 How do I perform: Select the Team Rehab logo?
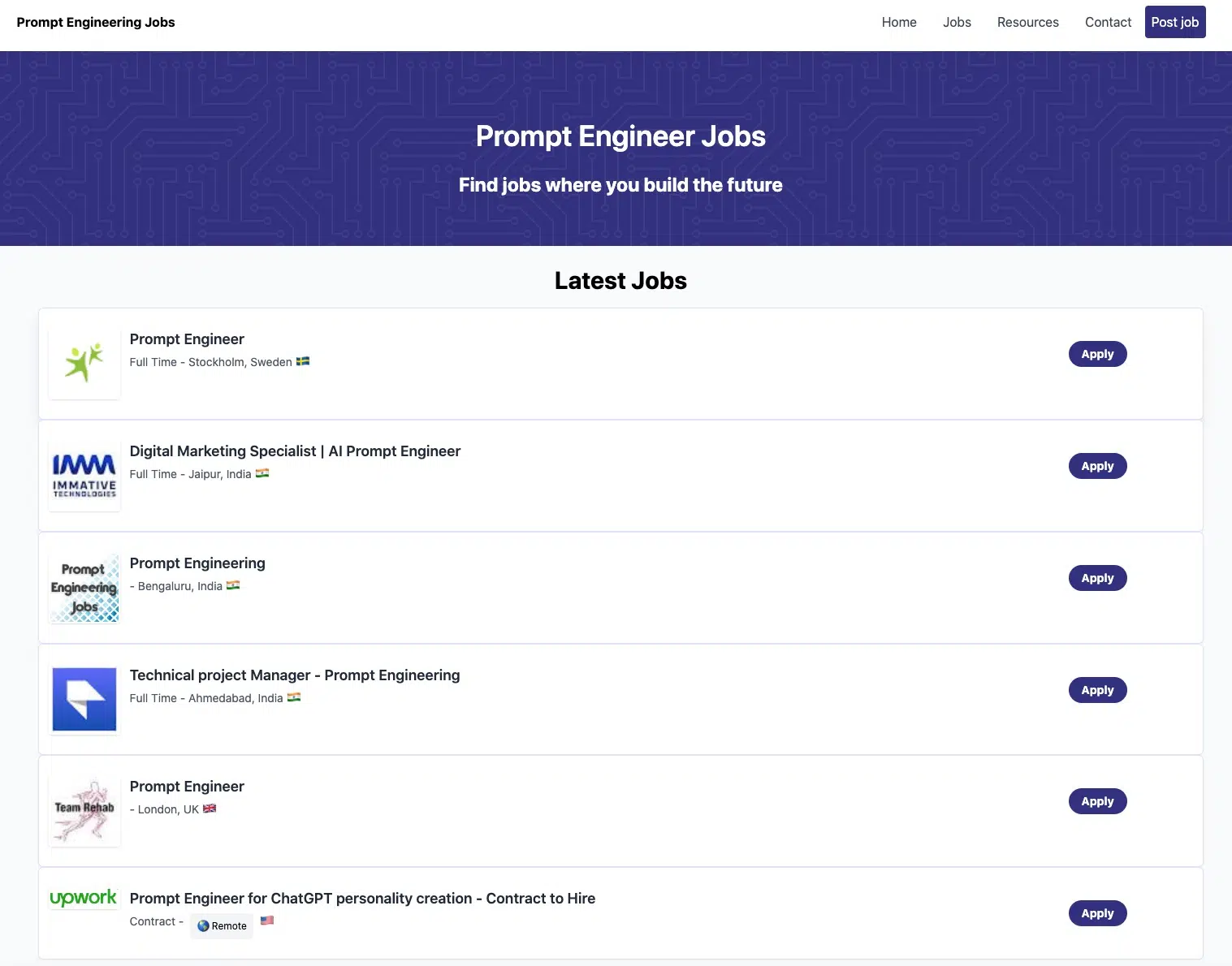[x=84, y=811]
